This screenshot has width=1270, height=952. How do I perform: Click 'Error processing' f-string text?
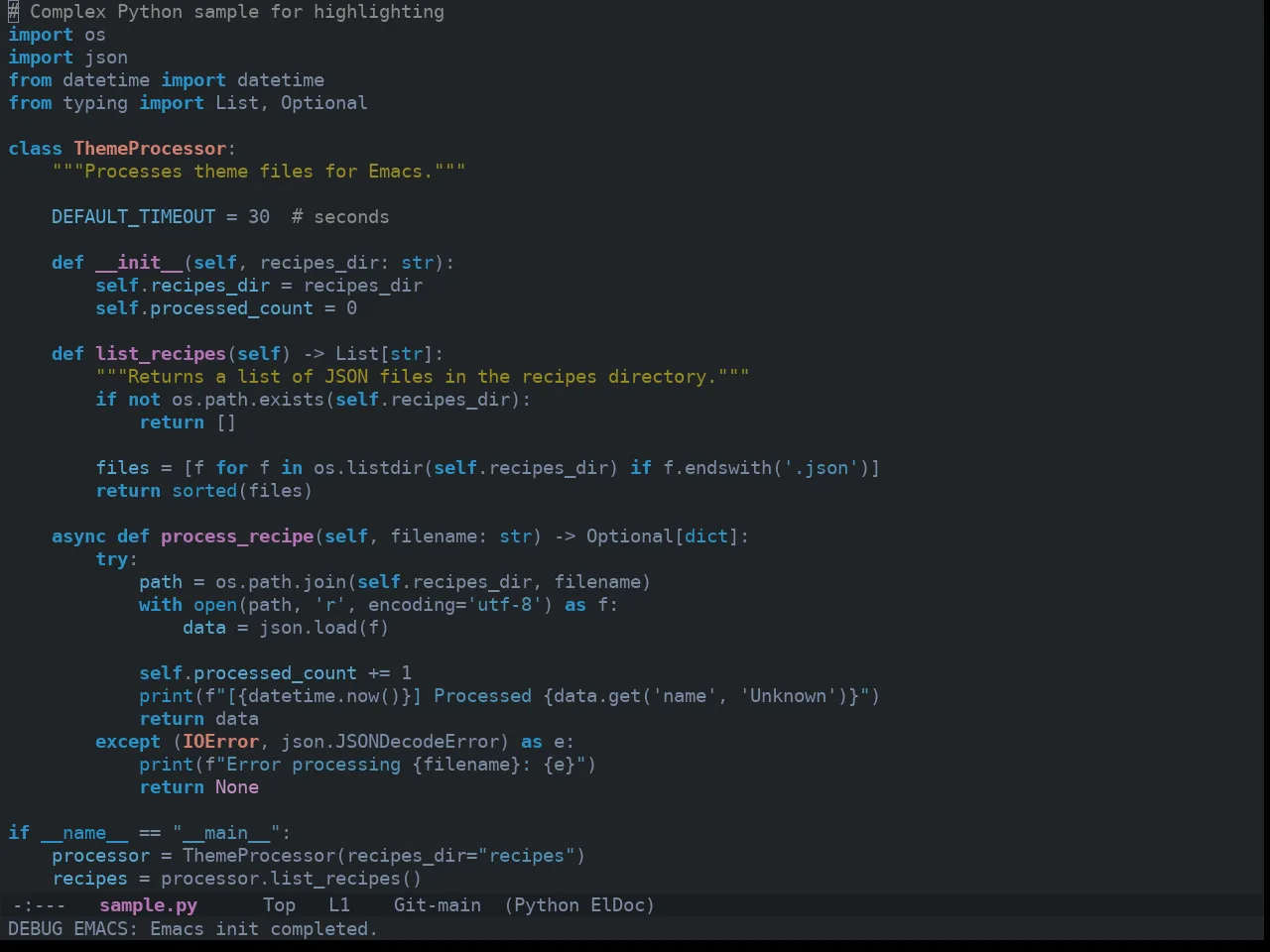[314, 765]
